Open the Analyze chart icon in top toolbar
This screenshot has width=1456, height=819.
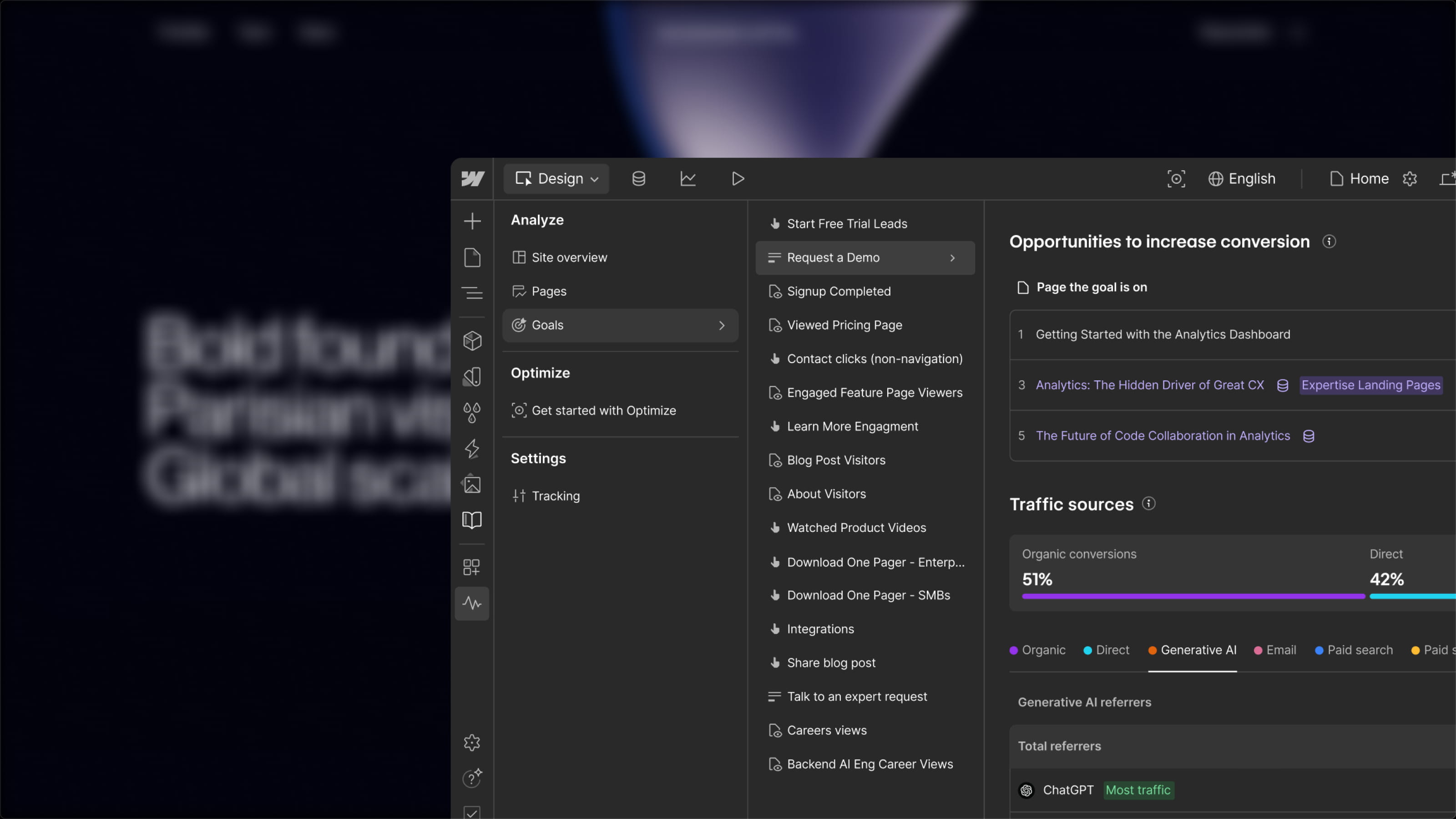tap(688, 179)
